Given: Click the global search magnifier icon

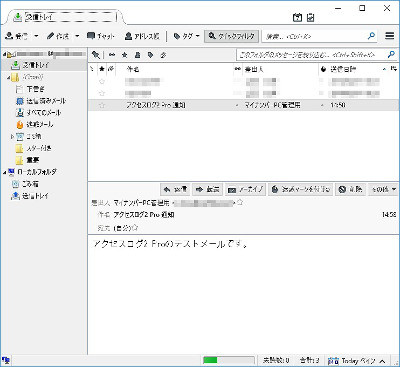Looking at the screenshot, I should tap(371, 36).
